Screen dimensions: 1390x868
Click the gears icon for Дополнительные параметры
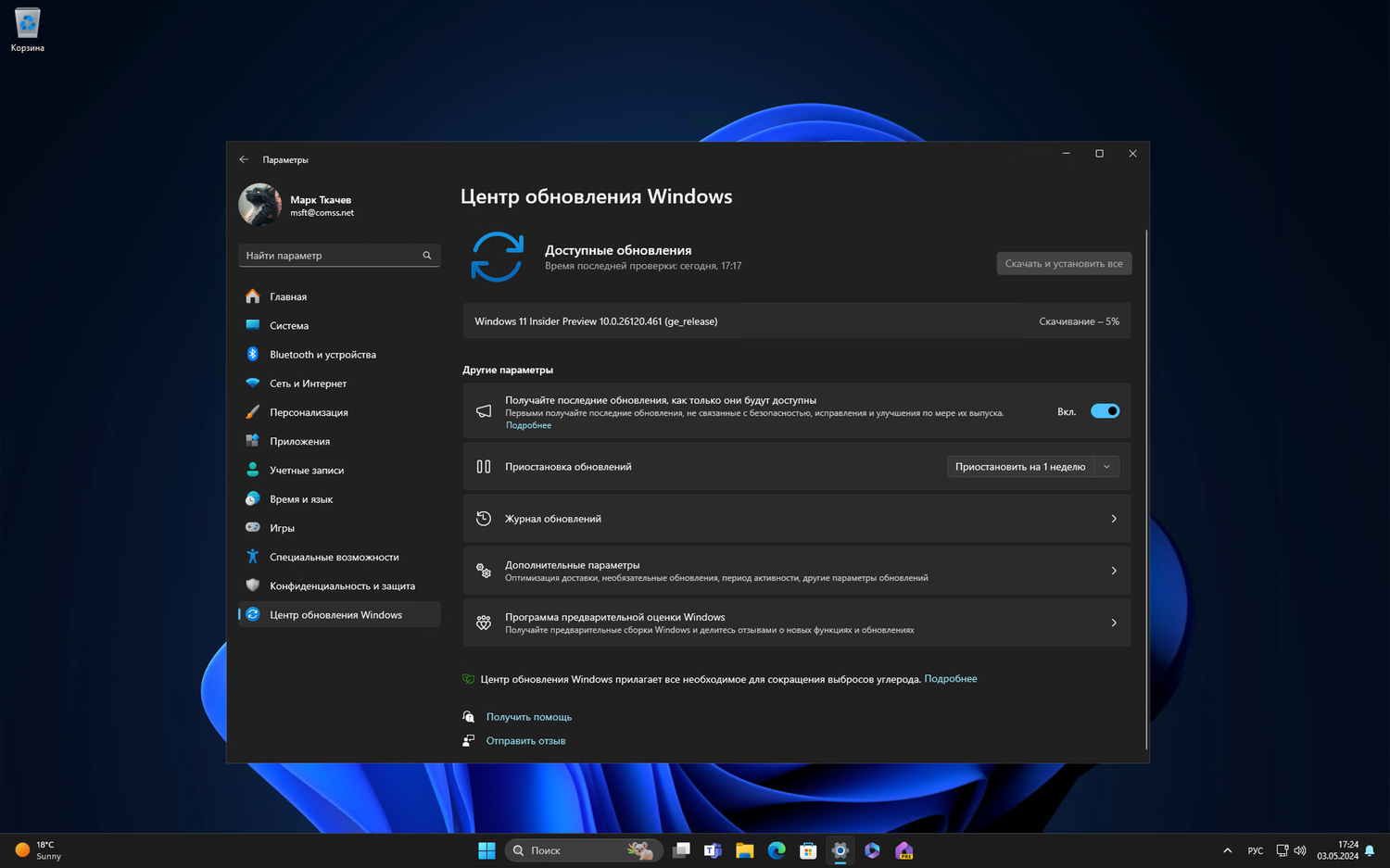coord(484,571)
